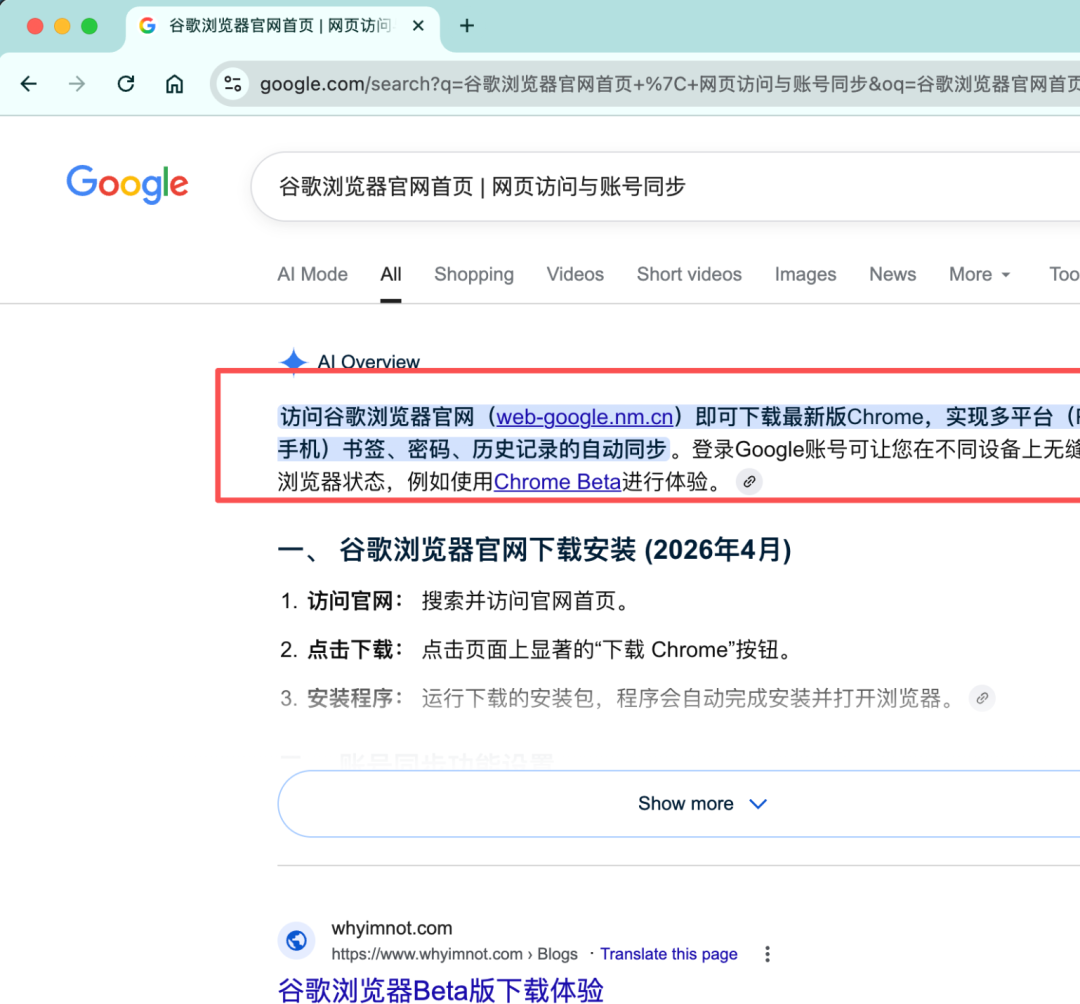This screenshot has height=1004, width=1080.
Task: Click the https://www.whyimnot.com › Blogs breadcrumb
Action: click(x=455, y=954)
